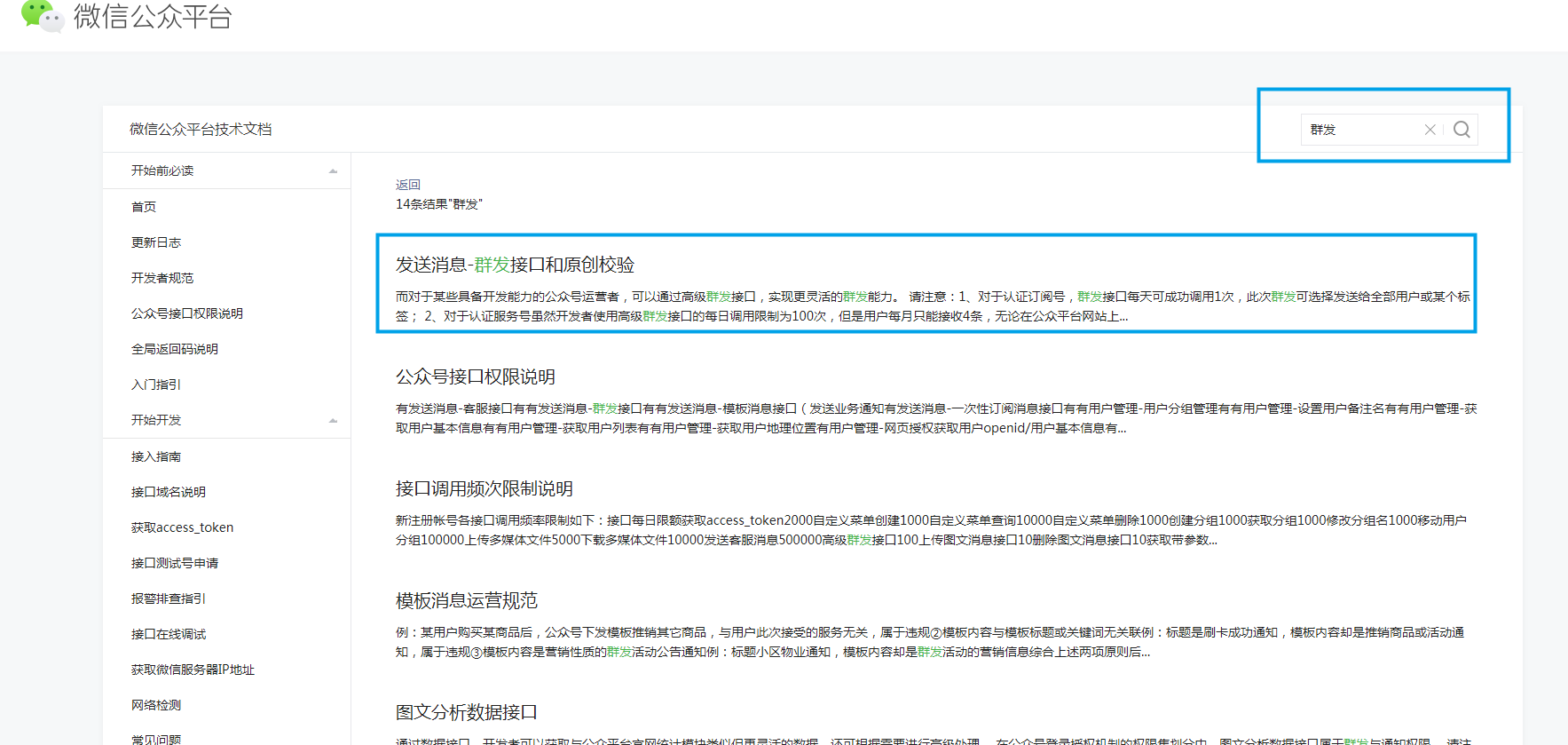Go to 全局返回码说明 in the sidebar
This screenshot has width=1568, height=745.
(x=175, y=349)
